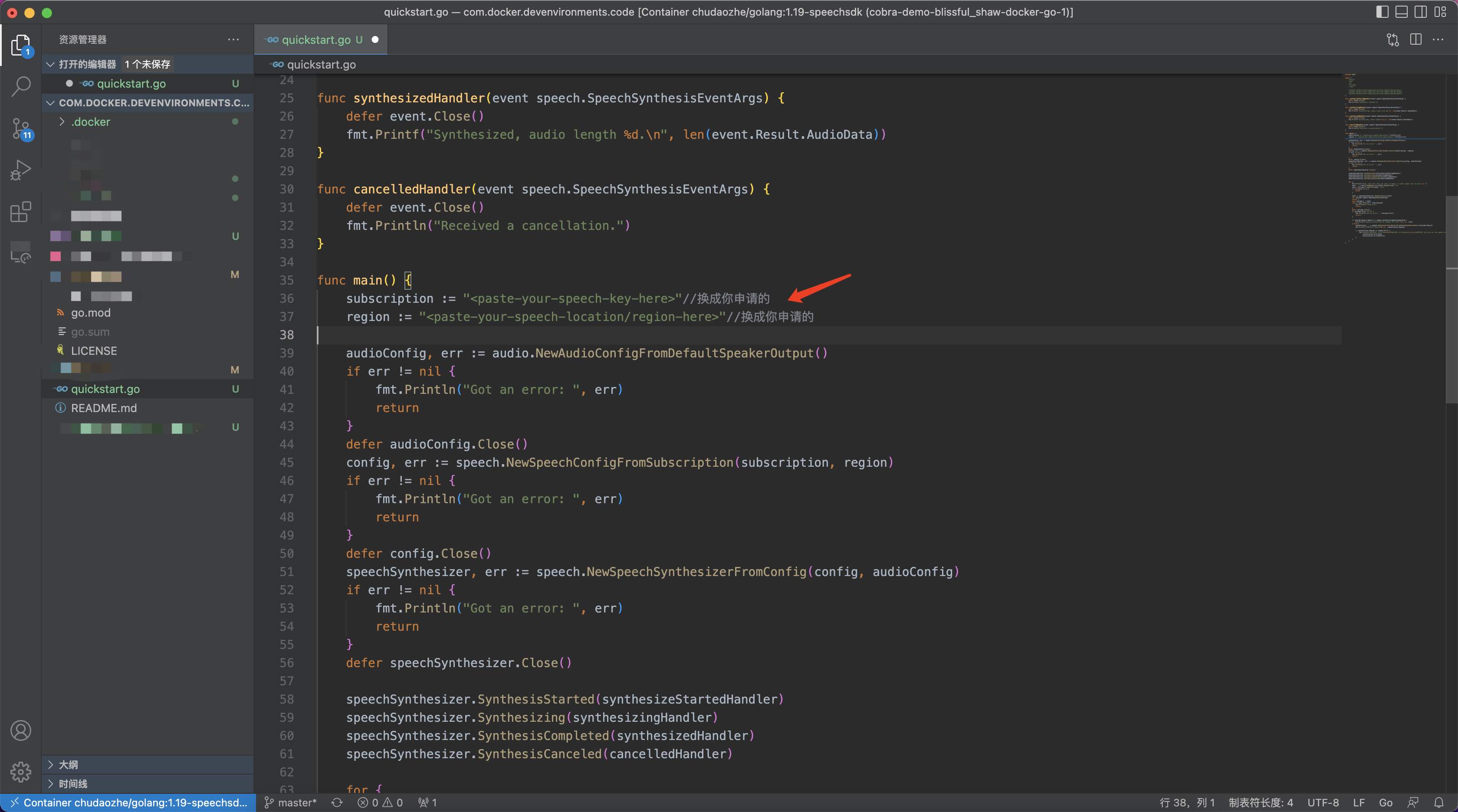This screenshot has width=1458, height=812.
Task: Select the quickstart.go editor tab
Action: pos(316,39)
